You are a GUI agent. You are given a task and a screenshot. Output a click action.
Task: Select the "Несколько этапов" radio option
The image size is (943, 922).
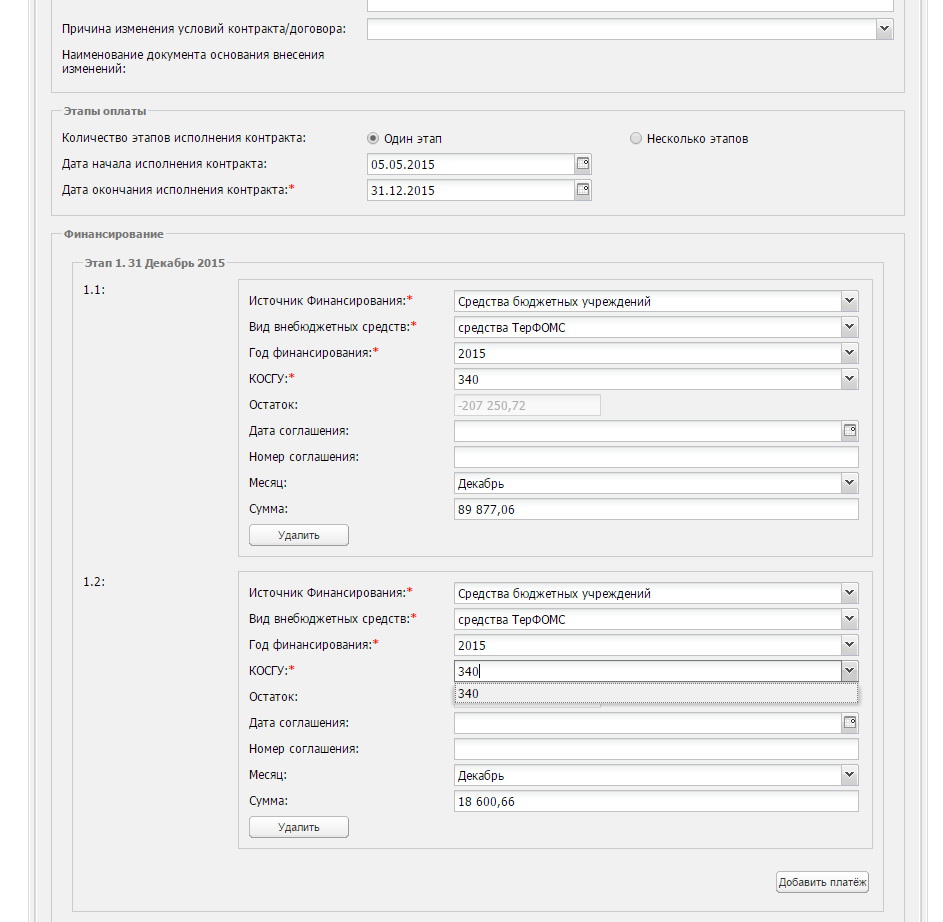pos(636,139)
